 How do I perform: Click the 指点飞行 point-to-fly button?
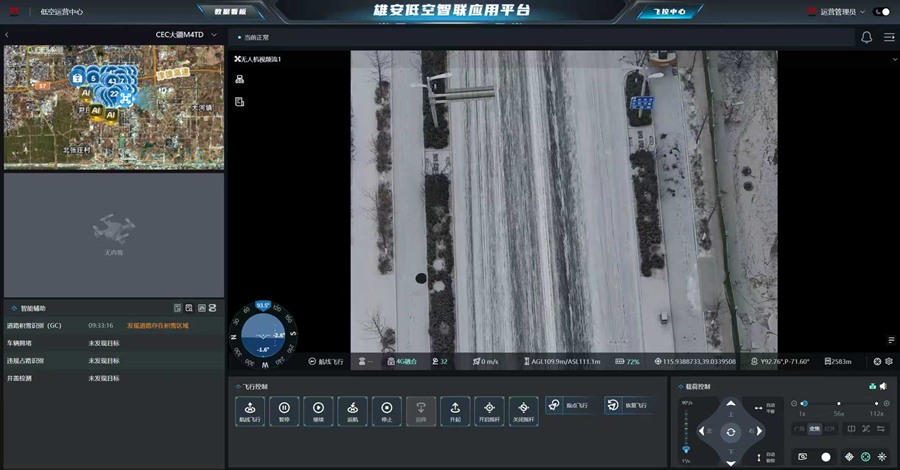click(568, 405)
